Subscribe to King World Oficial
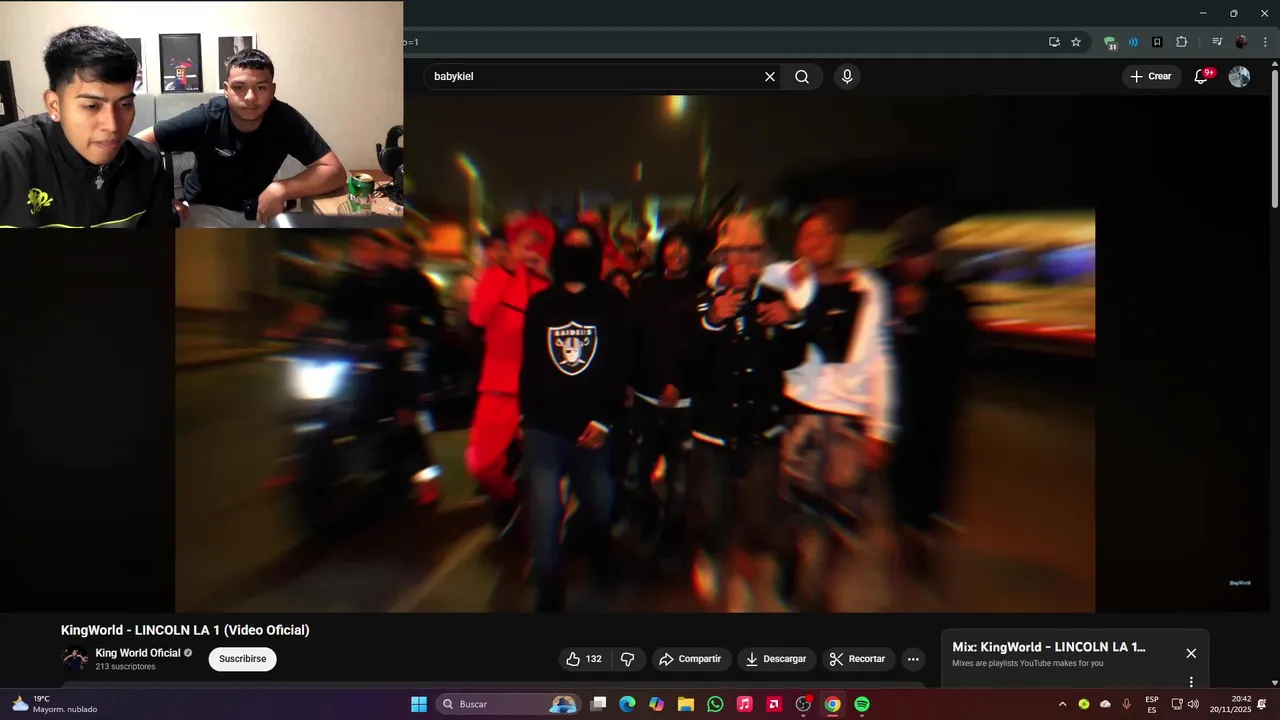Image resolution: width=1280 pixels, height=720 pixels. pyautogui.click(x=242, y=659)
